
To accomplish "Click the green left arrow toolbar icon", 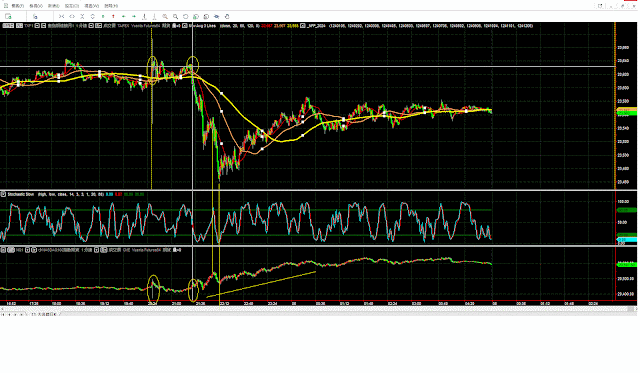I will [123, 16].
